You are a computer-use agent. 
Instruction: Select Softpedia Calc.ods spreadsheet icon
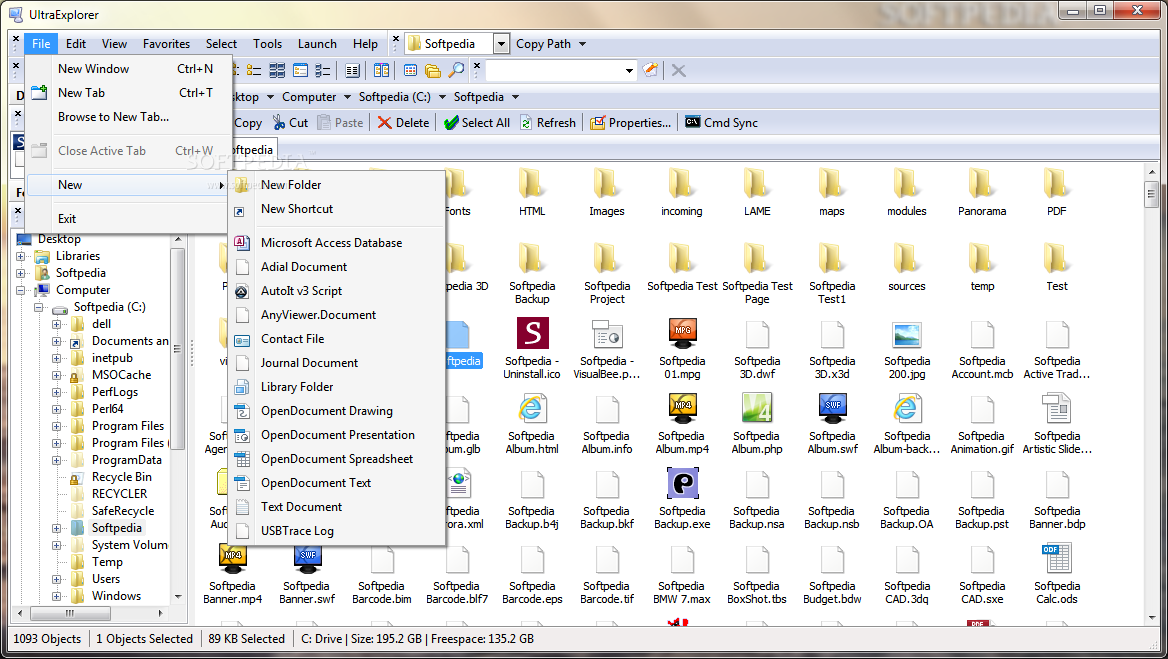click(1056, 558)
